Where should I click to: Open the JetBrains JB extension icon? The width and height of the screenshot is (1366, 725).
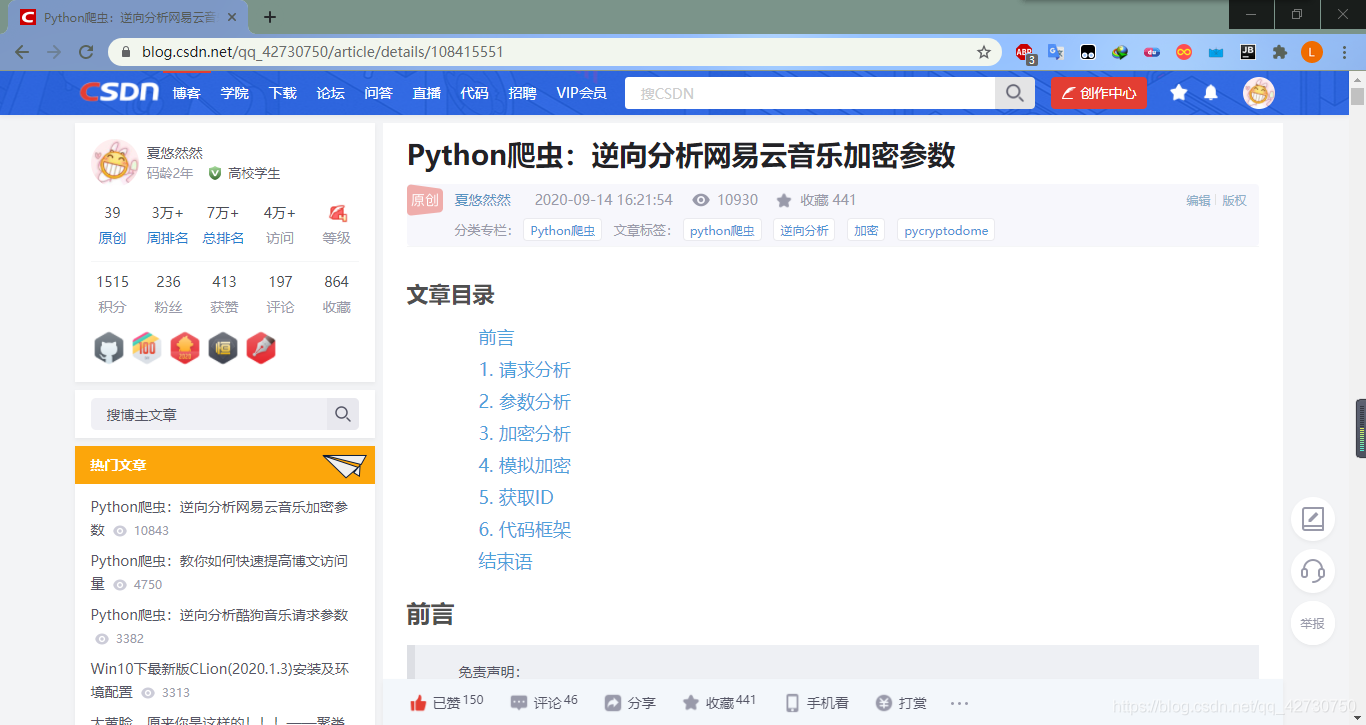click(x=1248, y=52)
